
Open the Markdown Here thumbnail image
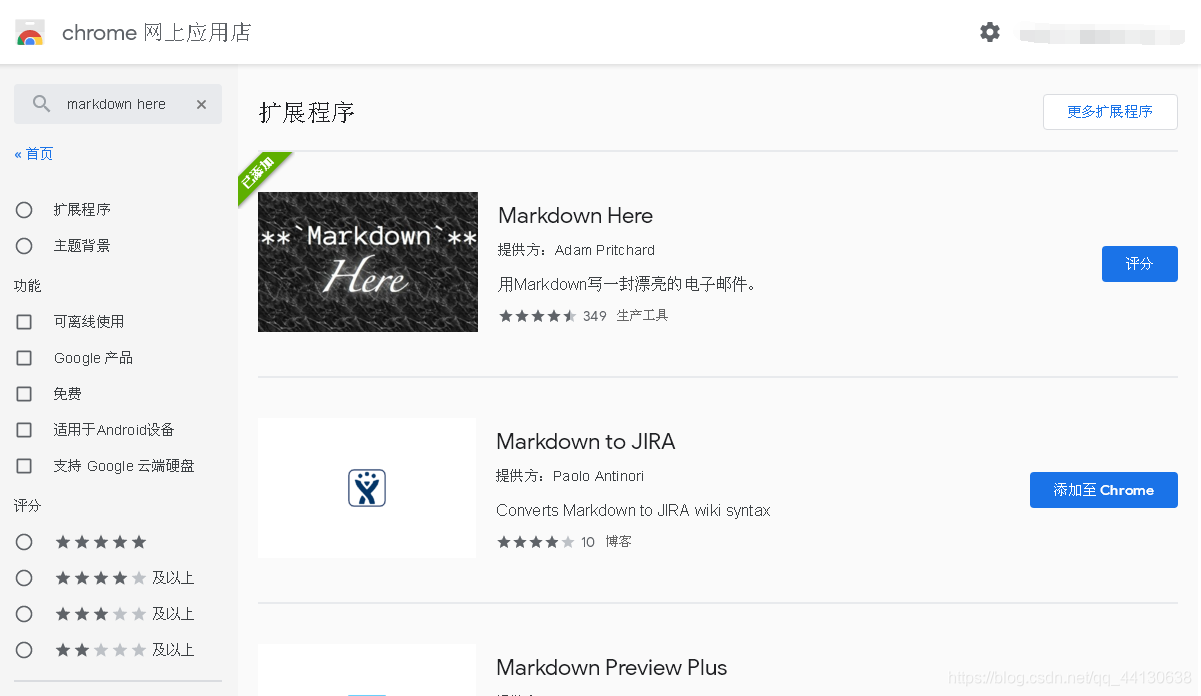(x=368, y=262)
